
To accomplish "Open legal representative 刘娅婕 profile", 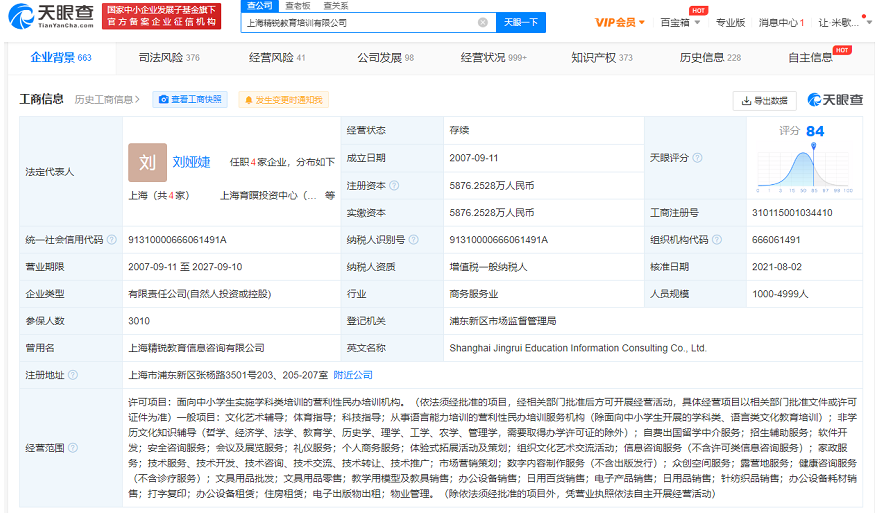I will point(191,162).
